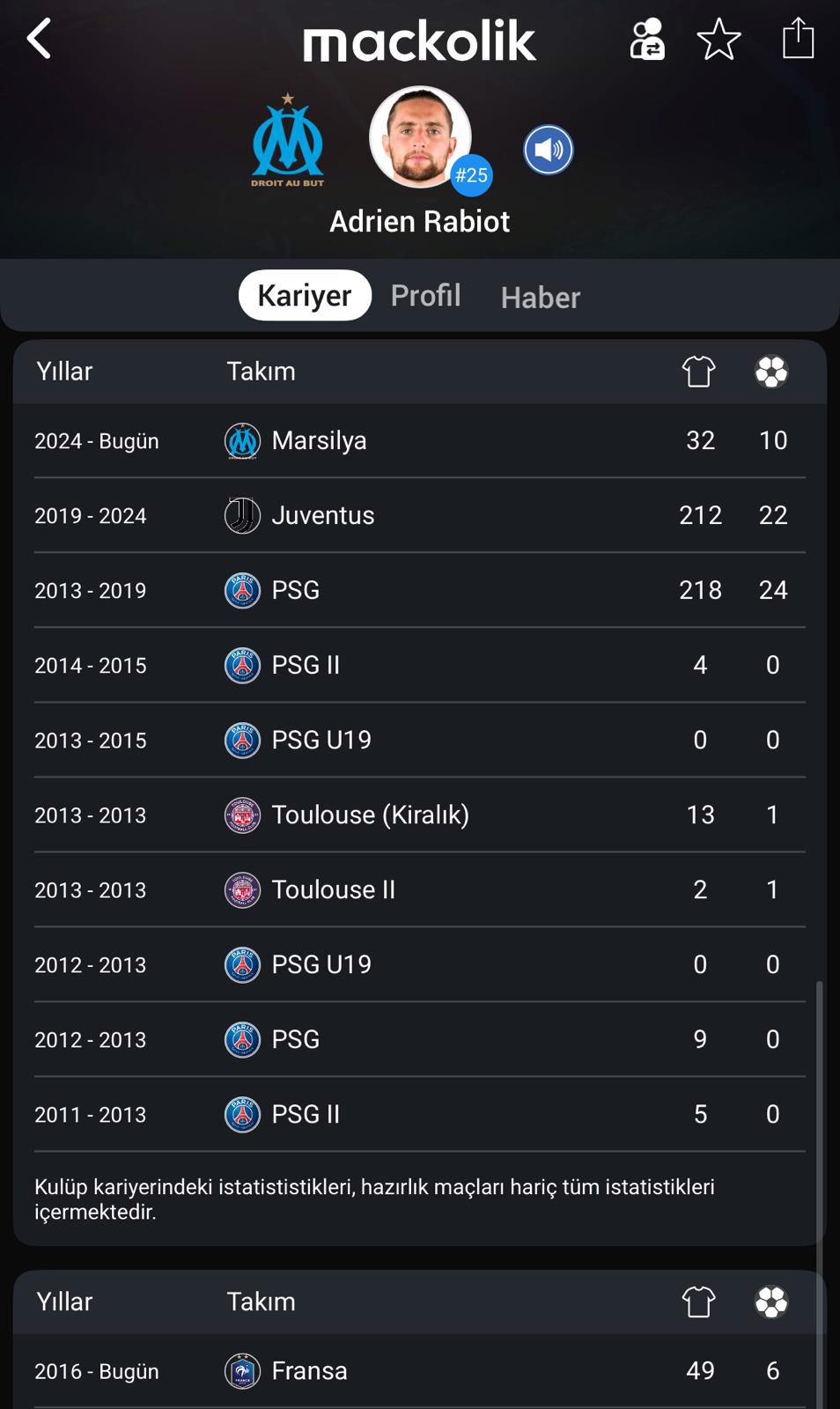Tap the Marseille club crest in header
The image size is (840, 1409).
click(288, 141)
